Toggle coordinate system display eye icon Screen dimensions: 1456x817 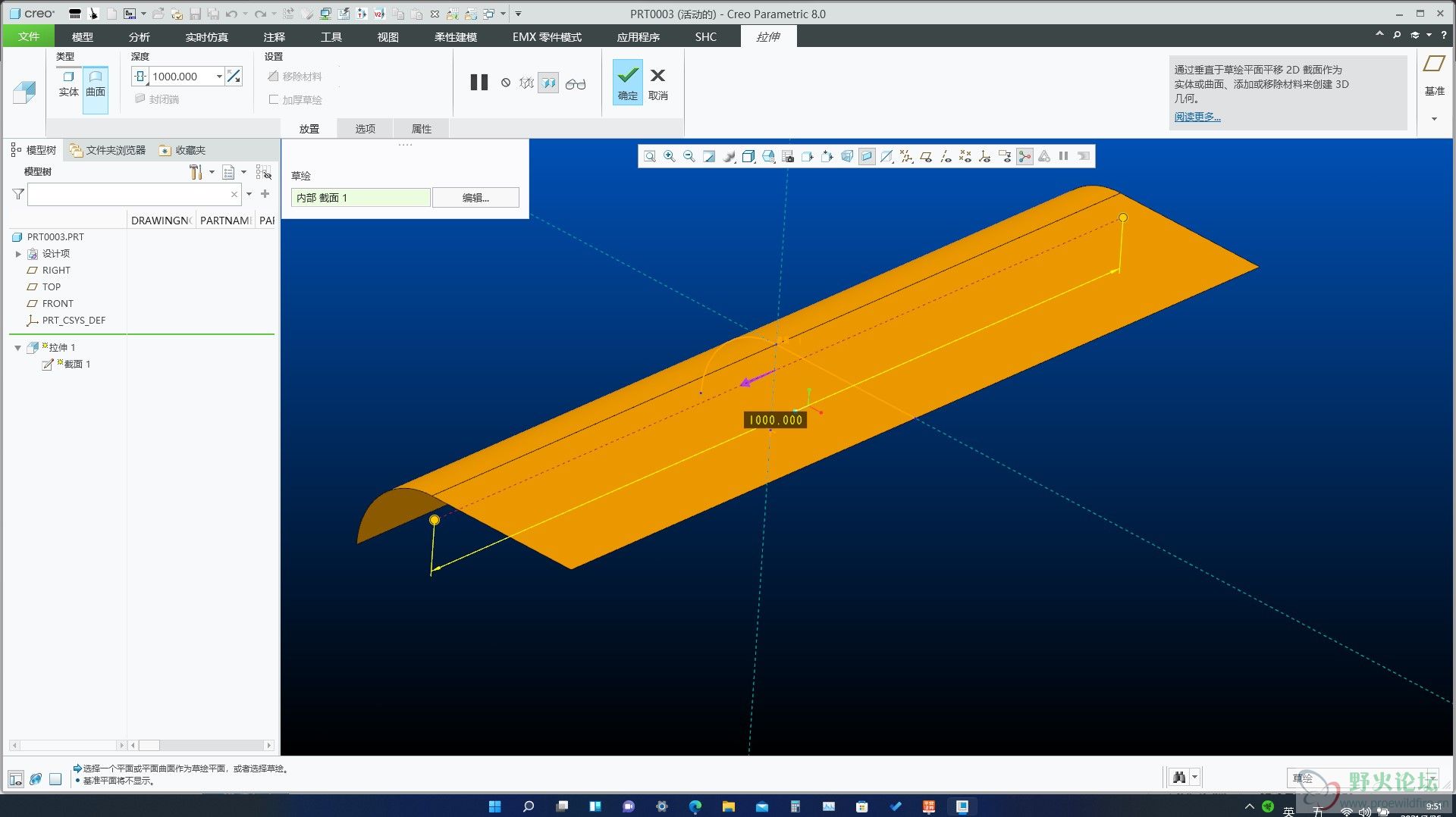click(x=985, y=156)
